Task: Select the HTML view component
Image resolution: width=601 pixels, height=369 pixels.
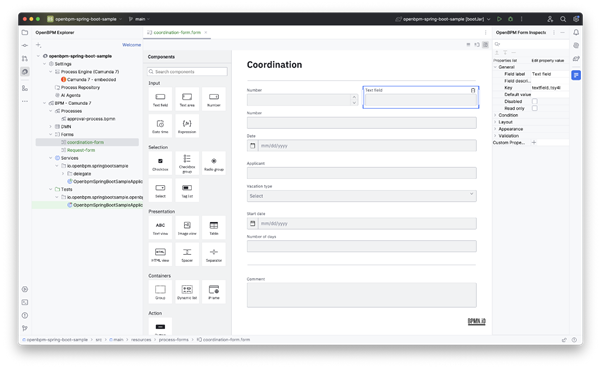Action: (x=160, y=254)
